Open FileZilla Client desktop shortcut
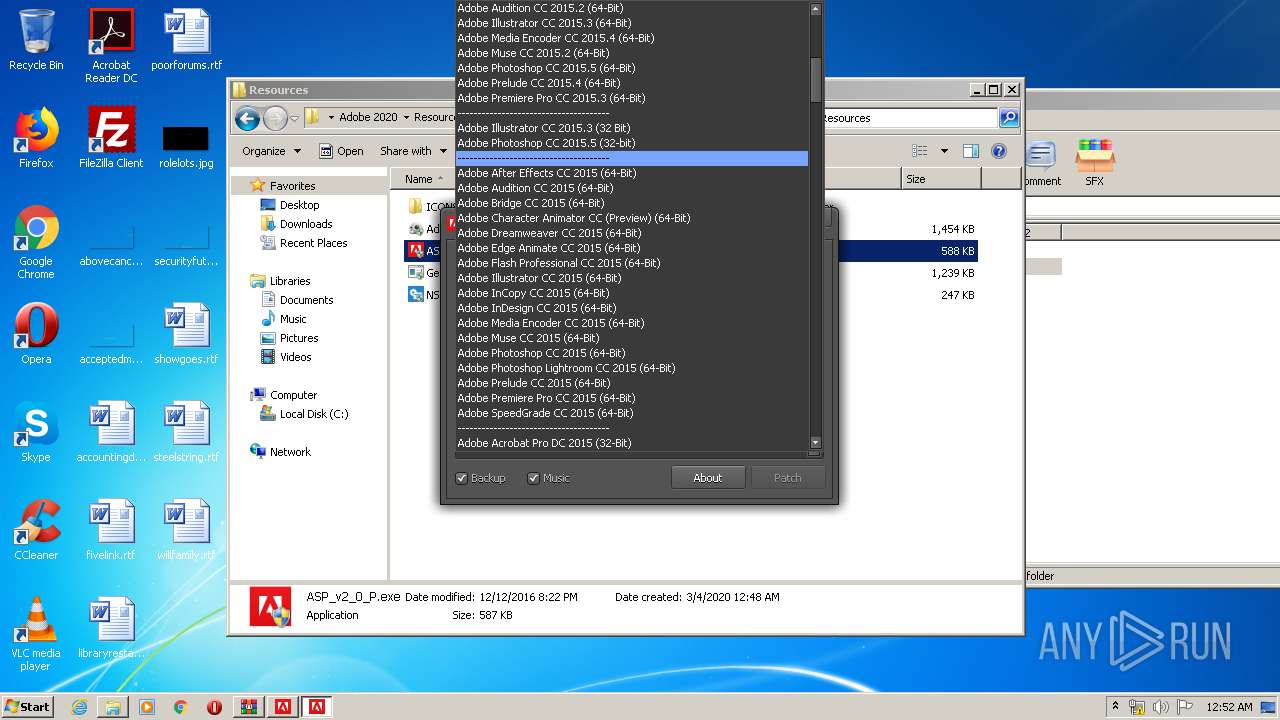 [111, 138]
